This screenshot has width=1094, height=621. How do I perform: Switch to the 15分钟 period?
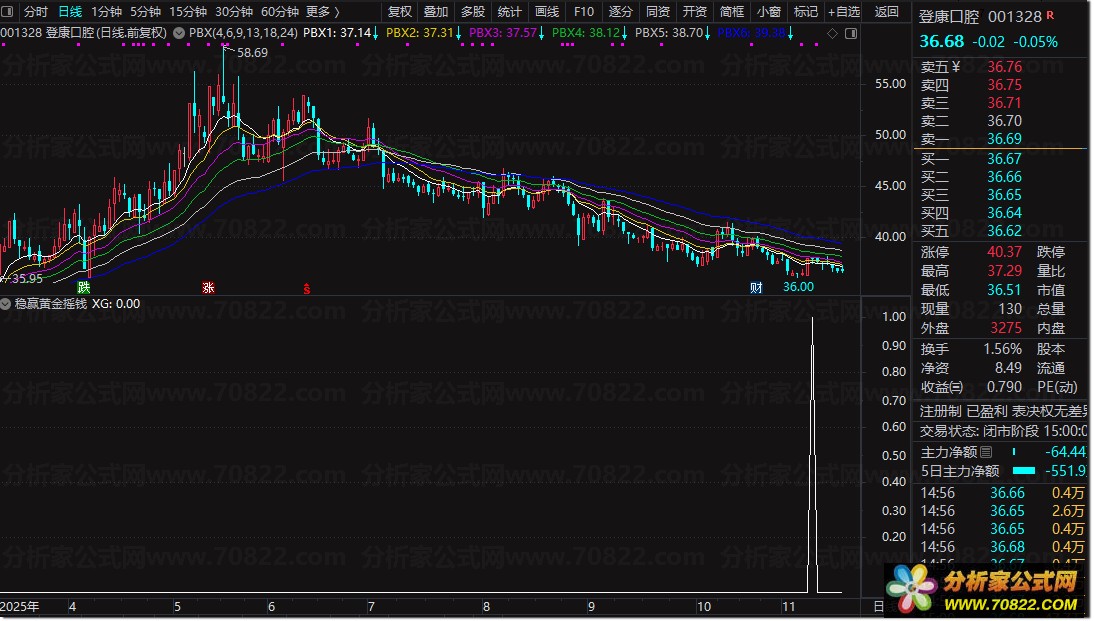pos(188,11)
